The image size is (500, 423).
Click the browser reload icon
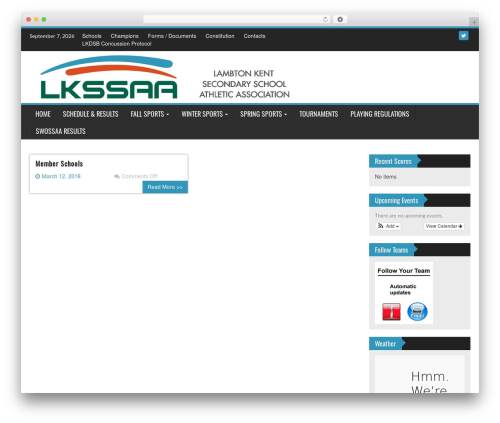click(x=325, y=19)
